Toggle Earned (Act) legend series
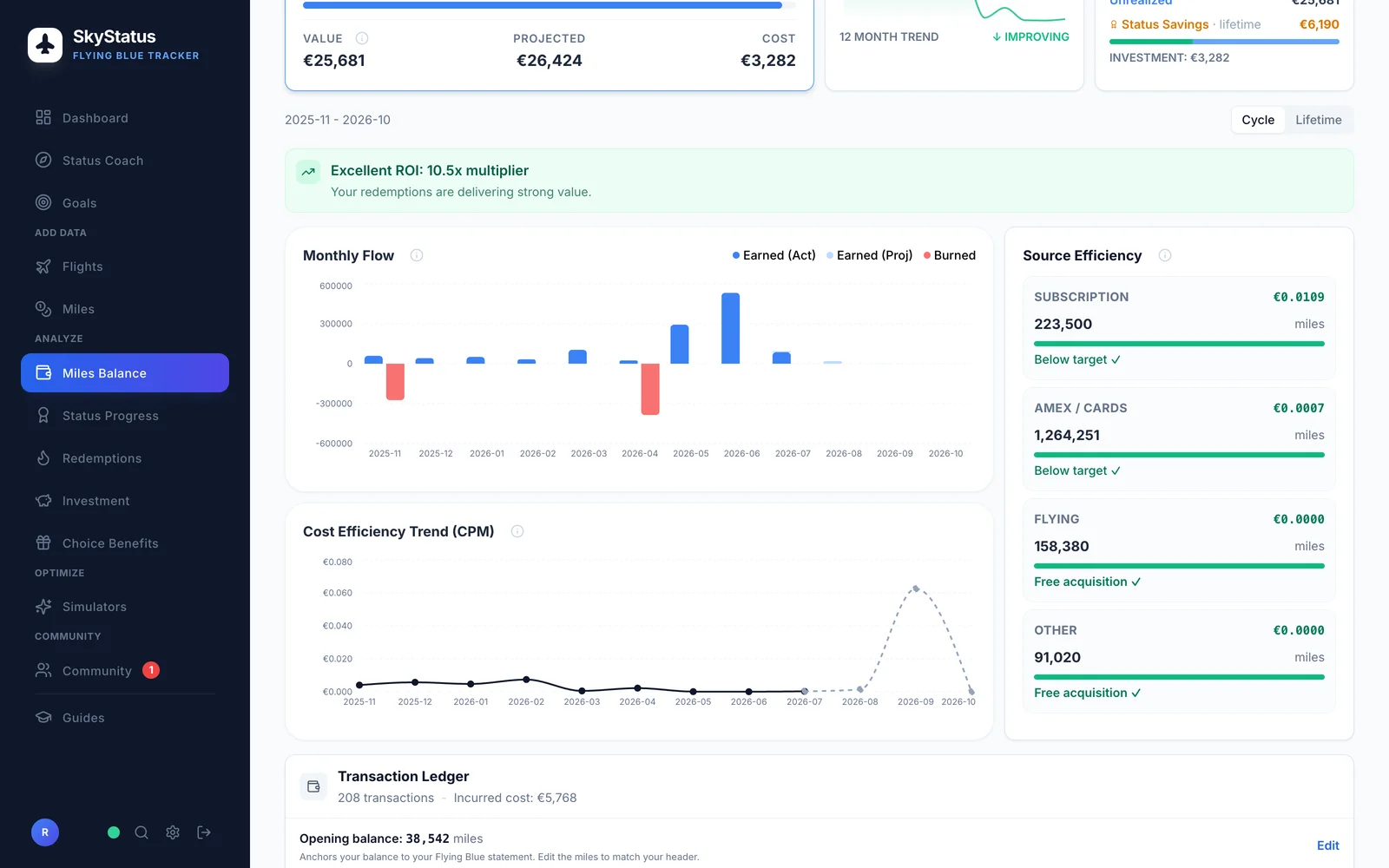The image size is (1389, 868). [773, 255]
